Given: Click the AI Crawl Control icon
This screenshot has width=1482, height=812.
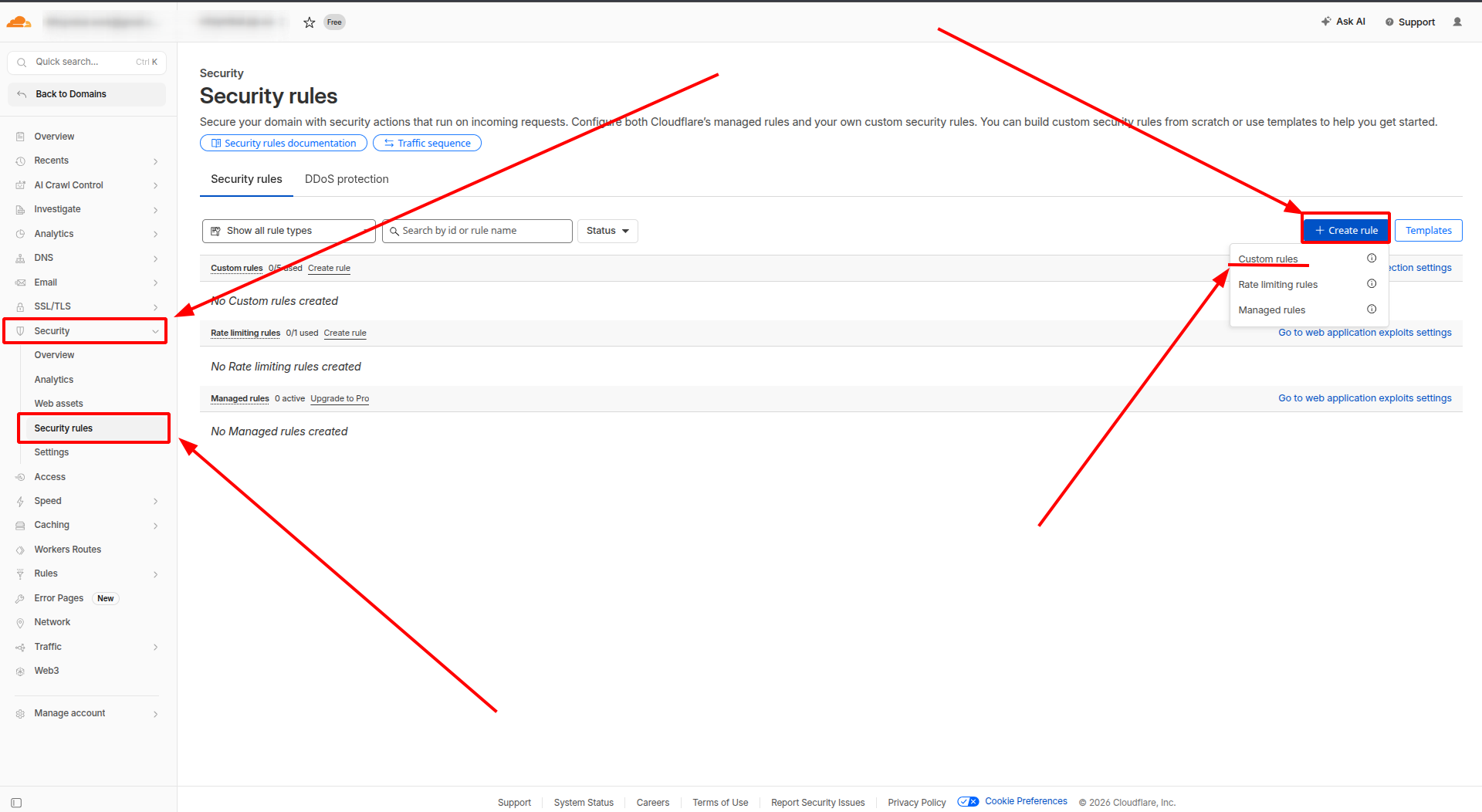Looking at the screenshot, I should click(21, 185).
